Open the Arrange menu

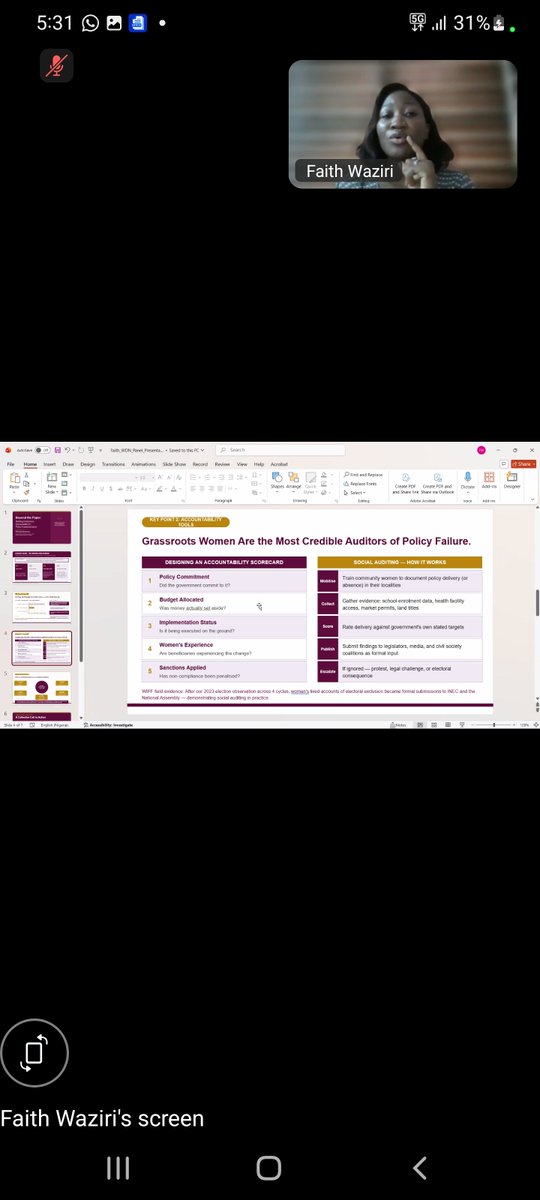tap(294, 481)
